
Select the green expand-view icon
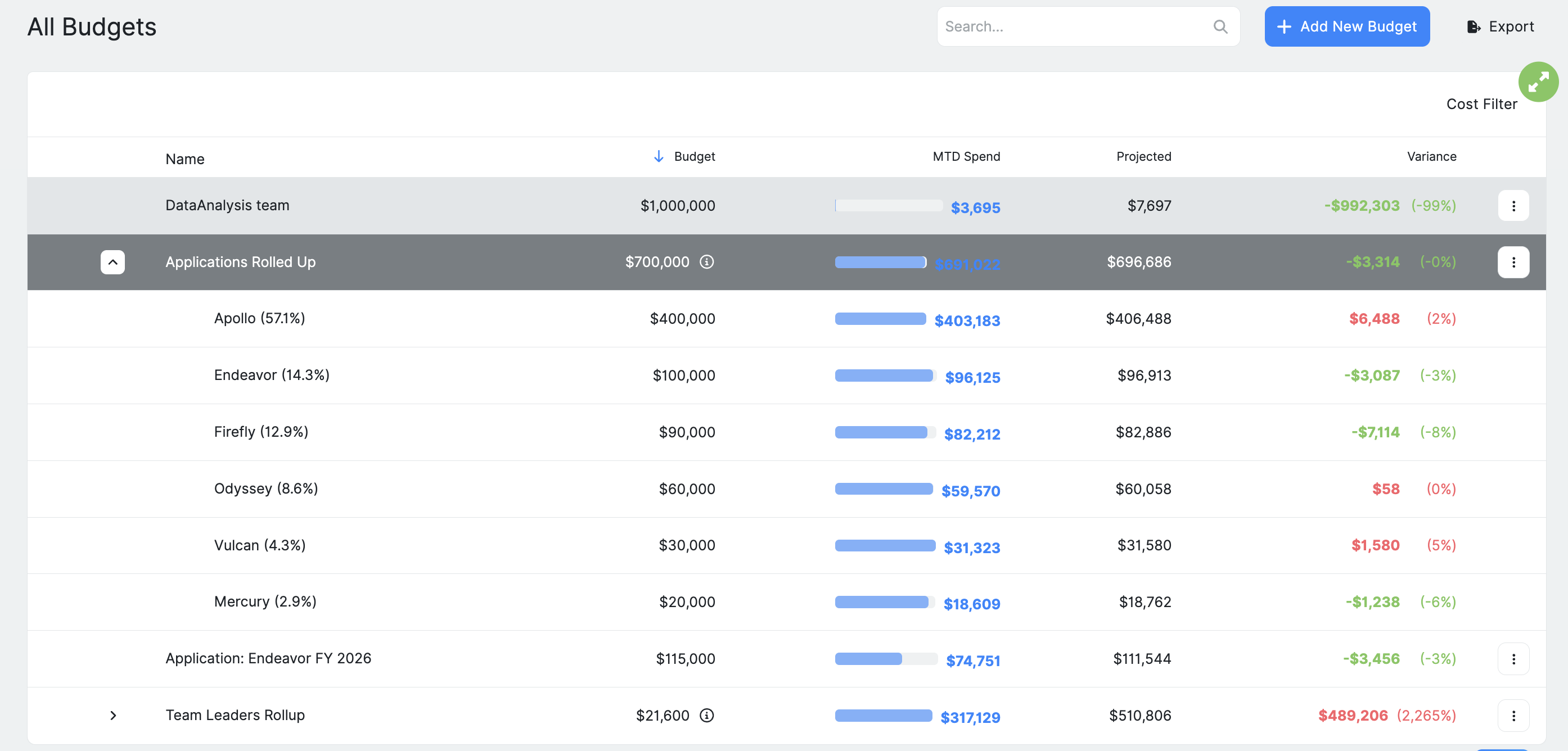click(1539, 81)
